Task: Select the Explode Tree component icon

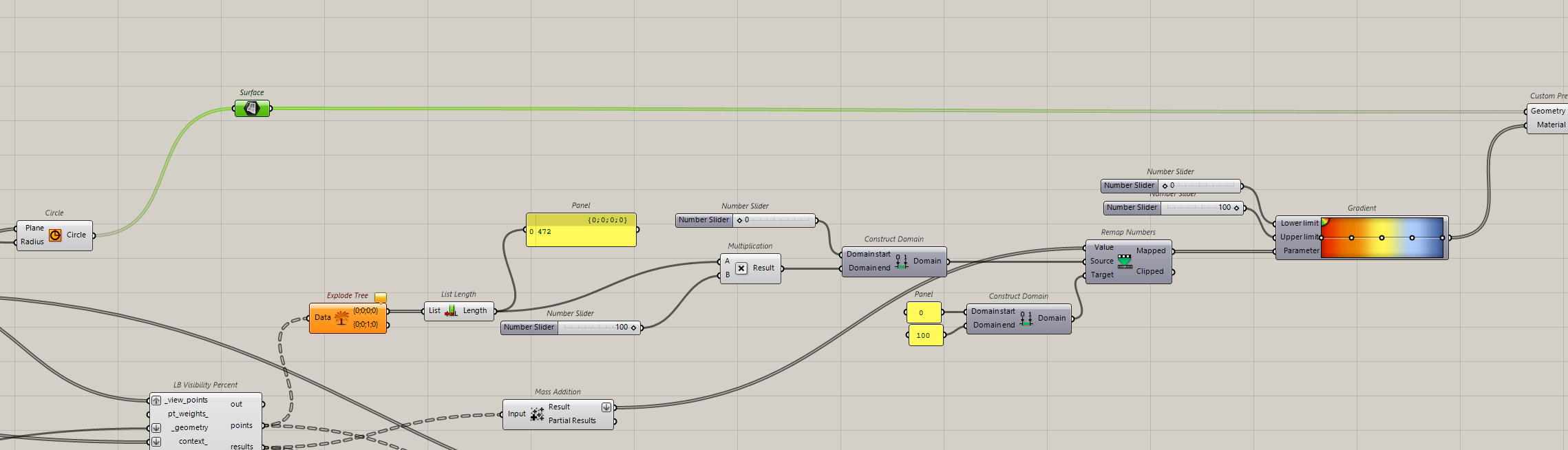Action: (341, 318)
